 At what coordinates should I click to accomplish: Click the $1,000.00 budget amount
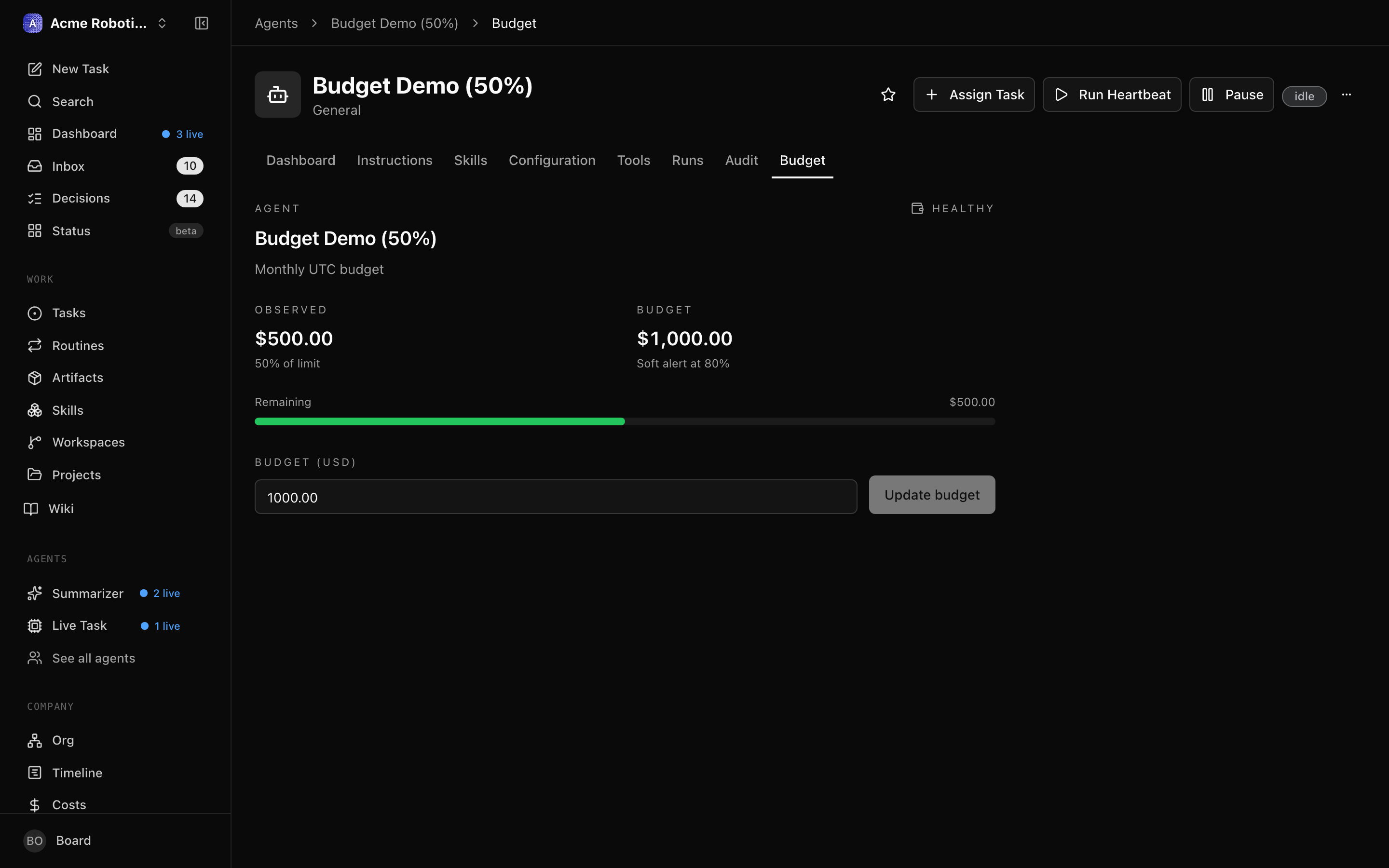[x=684, y=339]
